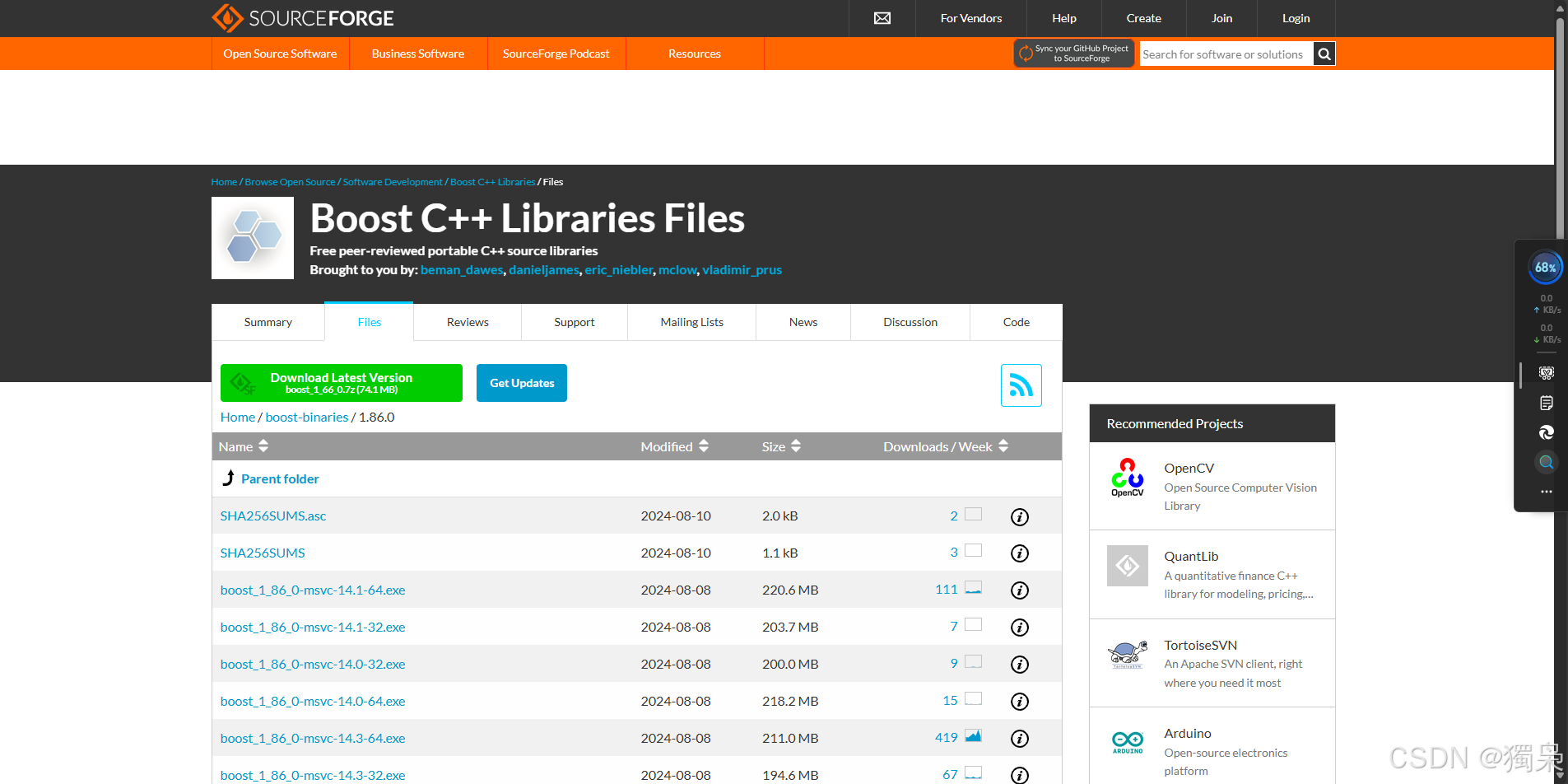
Task: Switch to the Mailing Lists tab
Action: point(692,322)
